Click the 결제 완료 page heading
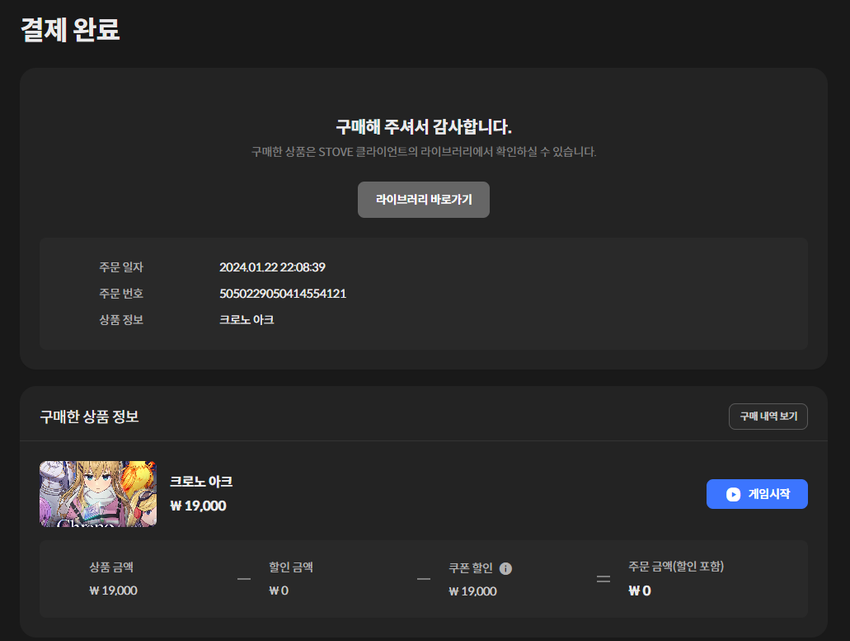Screen dimensions: 850x641 [x=70, y=30]
